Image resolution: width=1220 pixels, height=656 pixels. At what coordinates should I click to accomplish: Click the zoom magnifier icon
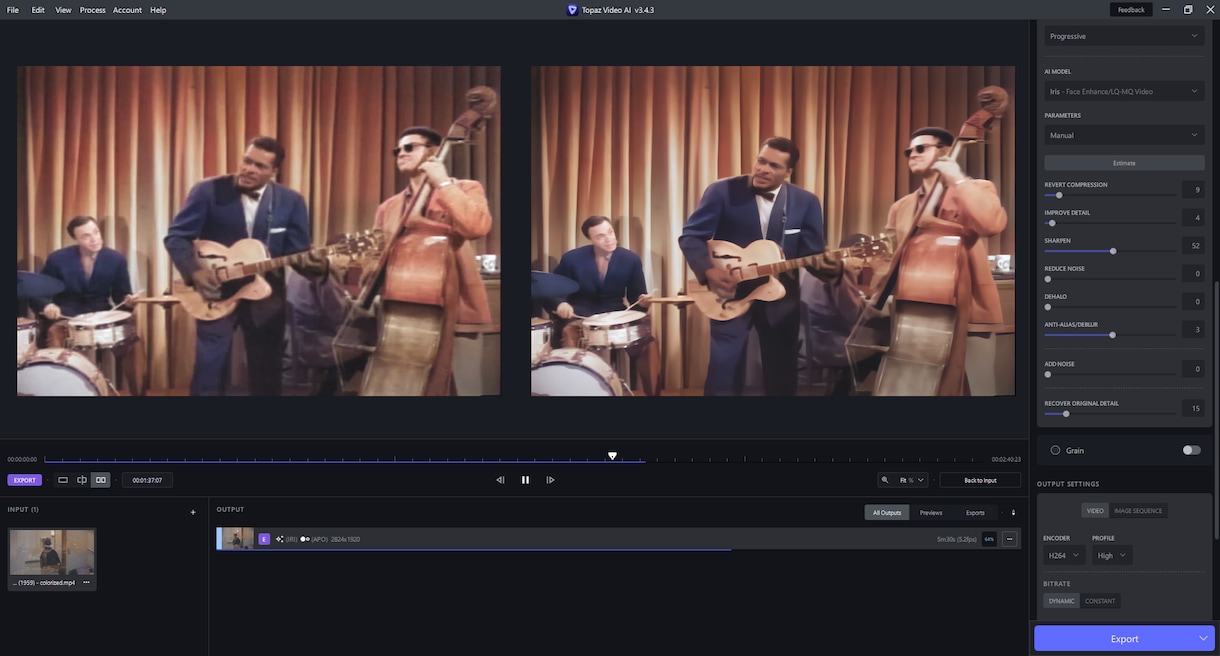tap(885, 480)
